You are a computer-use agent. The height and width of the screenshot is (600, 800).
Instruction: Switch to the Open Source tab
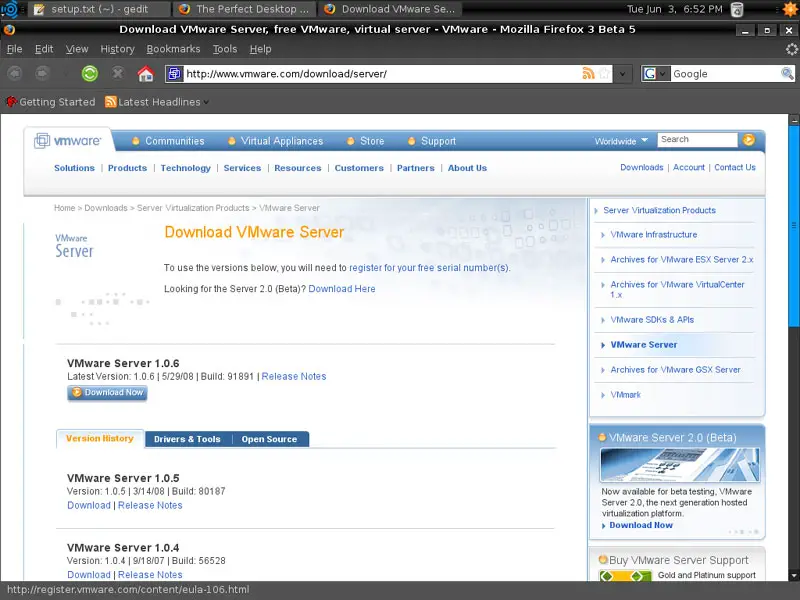(269, 439)
